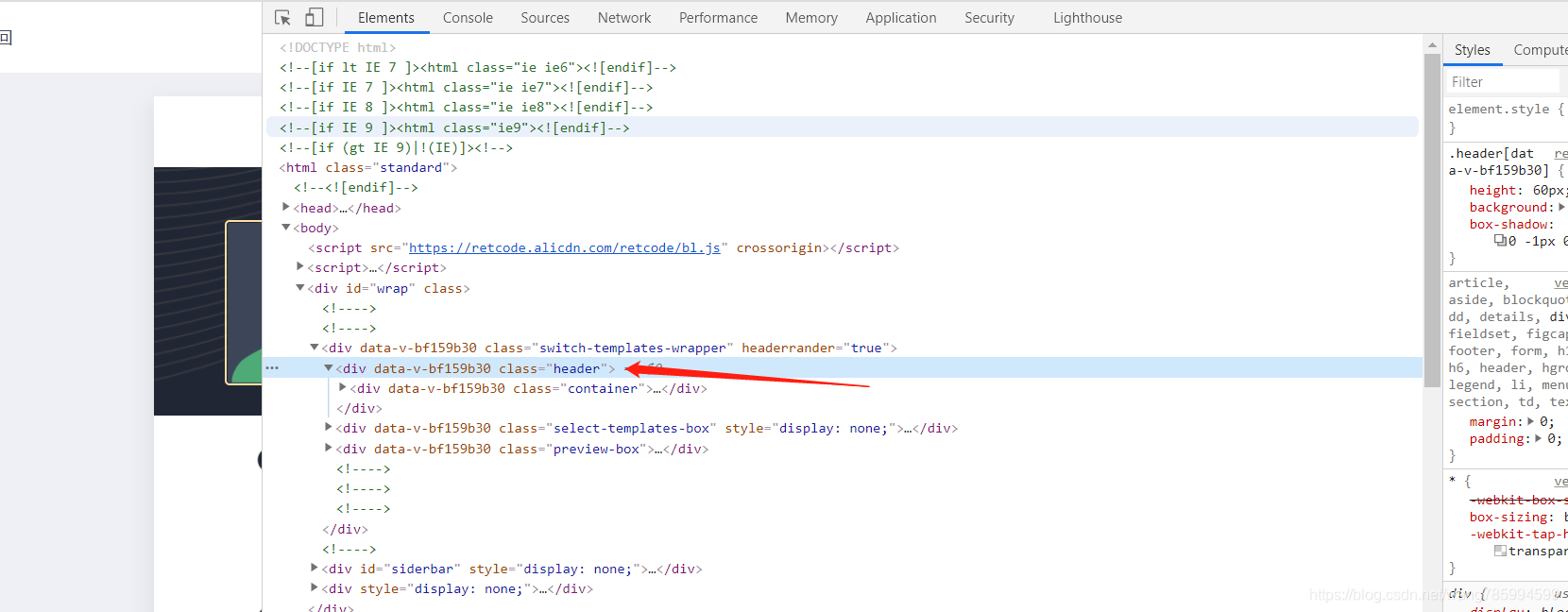Collapse the body element node
The width and height of the screenshot is (1568, 612).
286,228
